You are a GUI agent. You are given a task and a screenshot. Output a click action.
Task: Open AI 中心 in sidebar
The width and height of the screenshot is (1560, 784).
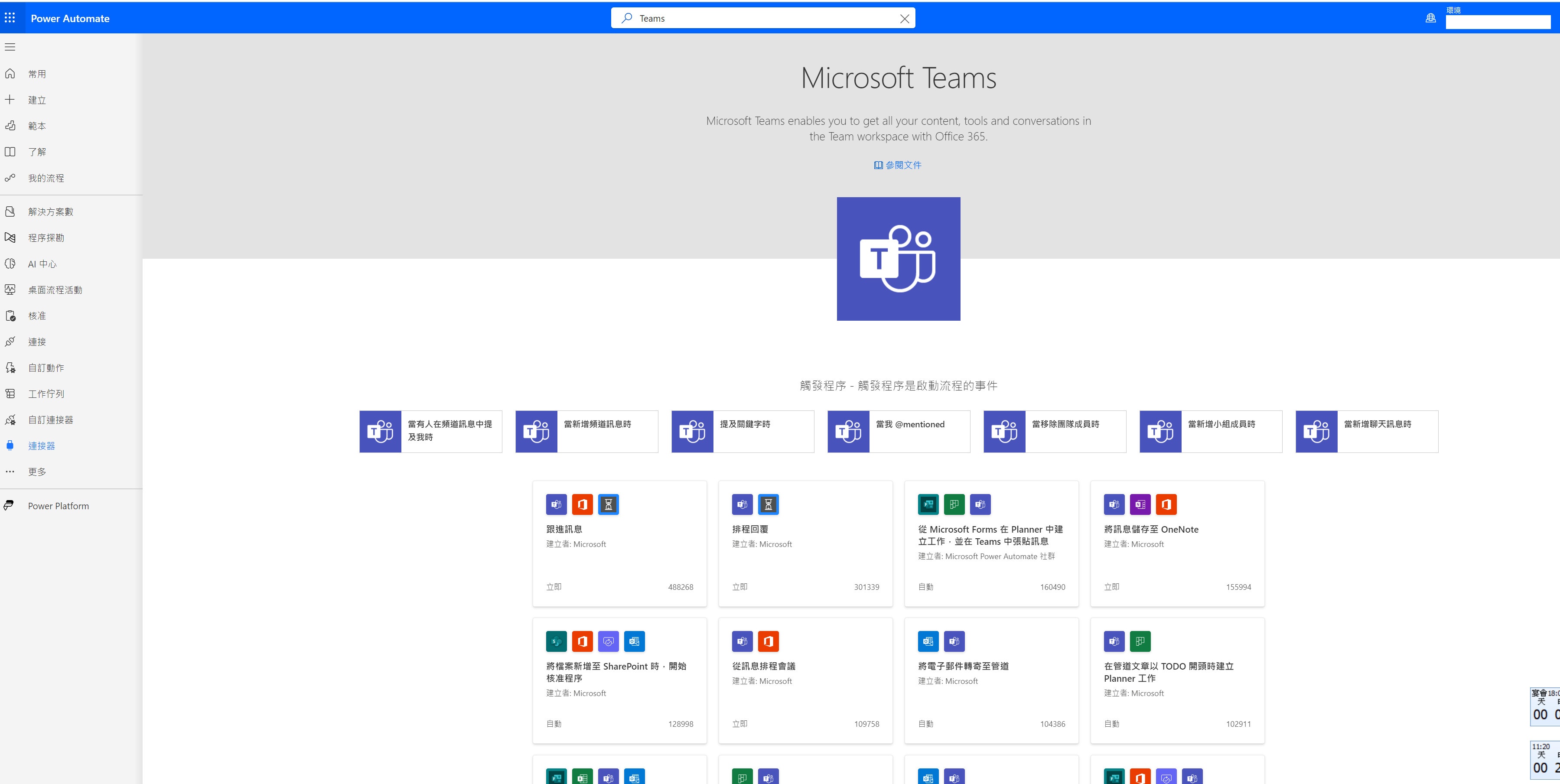(x=42, y=264)
